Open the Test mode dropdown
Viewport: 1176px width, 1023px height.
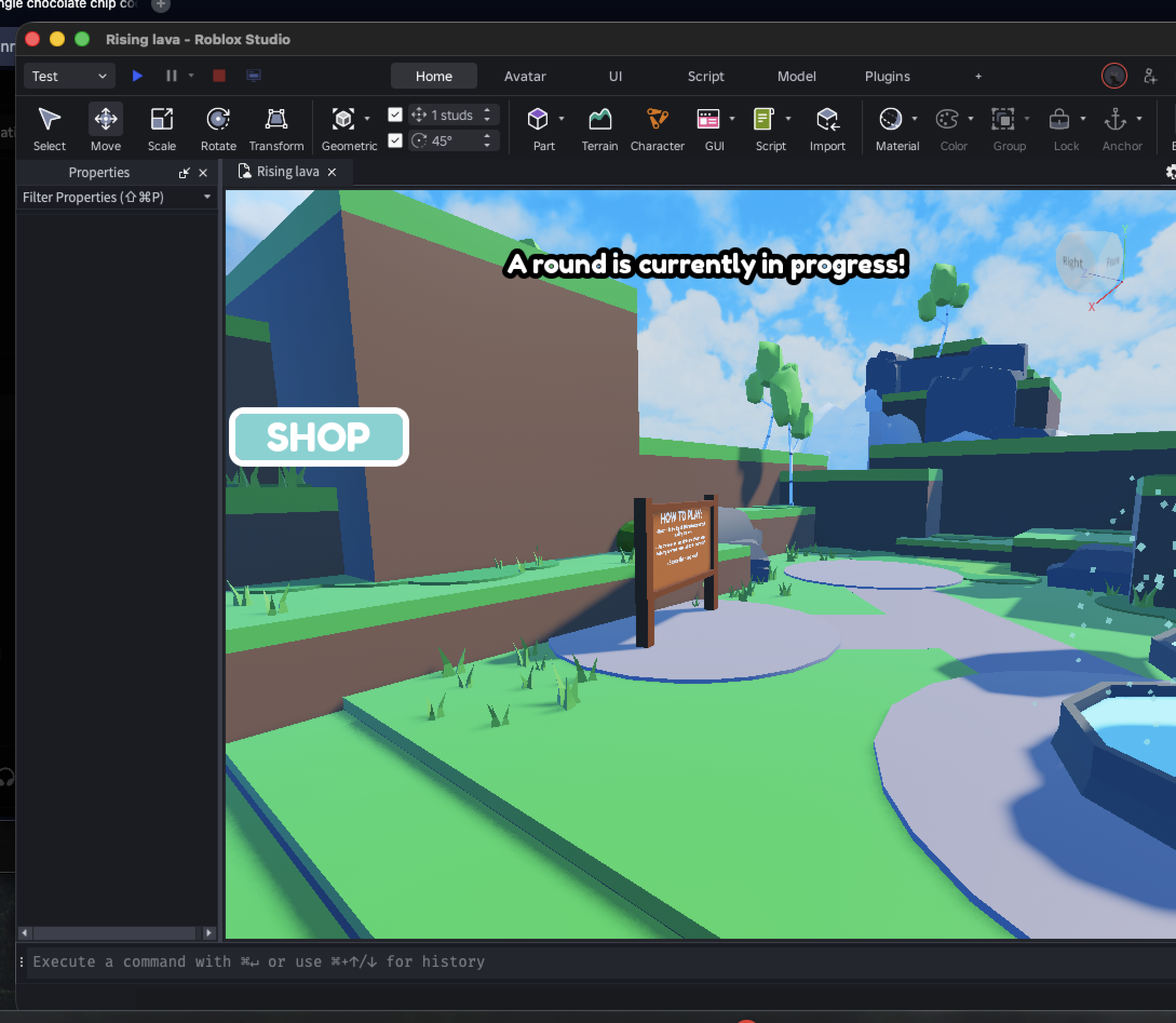(69, 76)
